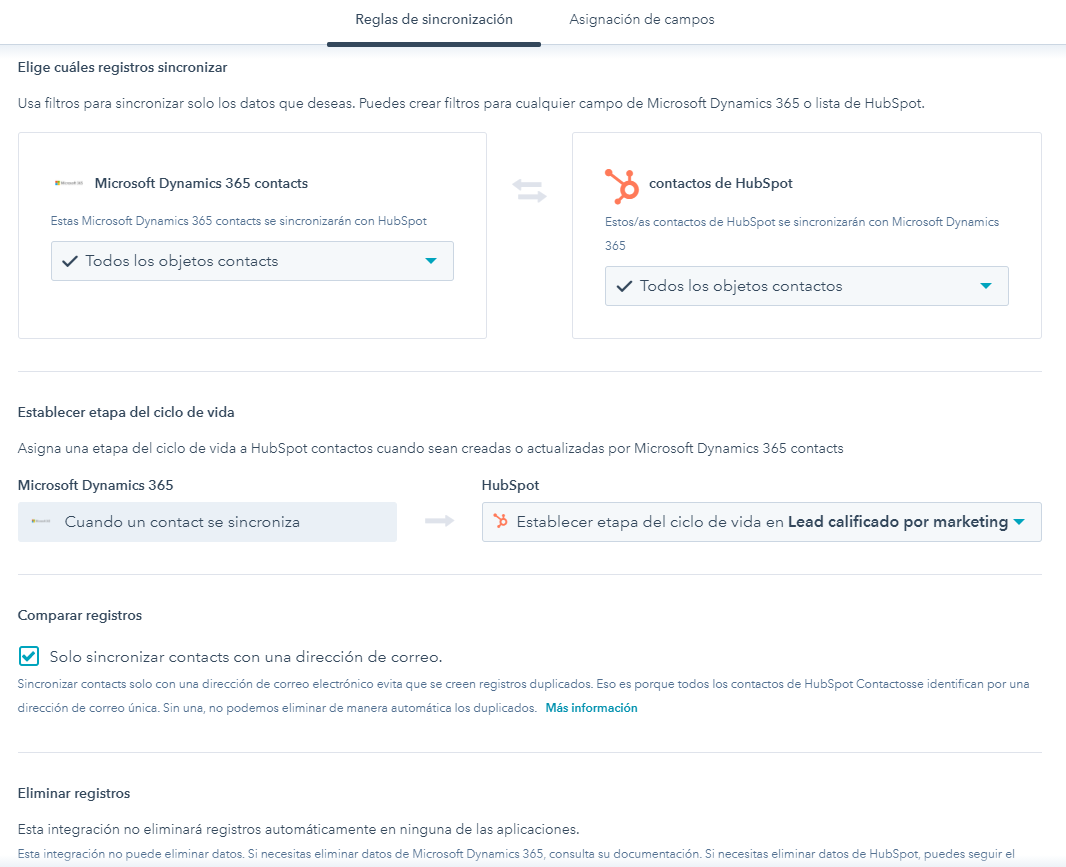This screenshot has width=1066, height=867.
Task: Click the HubSpot sprocket logo in contactos card
Action: click(x=621, y=186)
